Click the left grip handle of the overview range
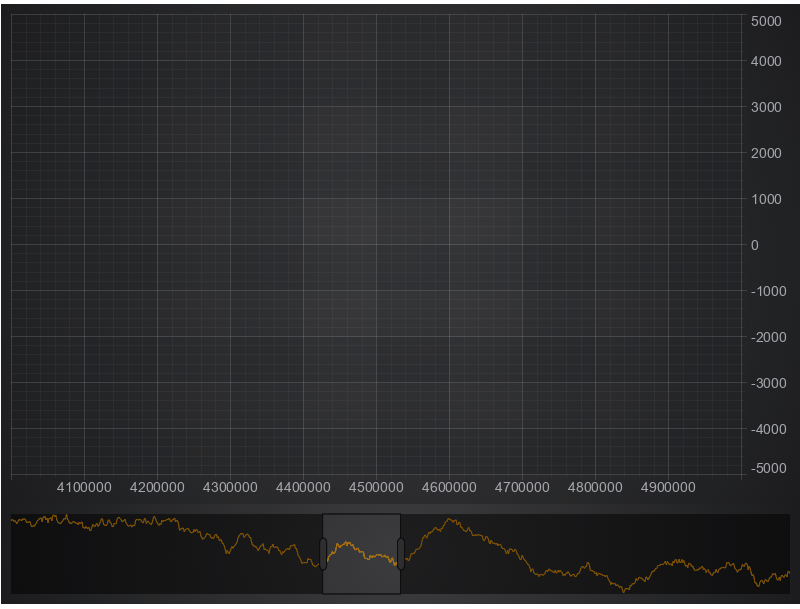The height and width of the screenshot is (609, 800). click(x=323, y=553)
